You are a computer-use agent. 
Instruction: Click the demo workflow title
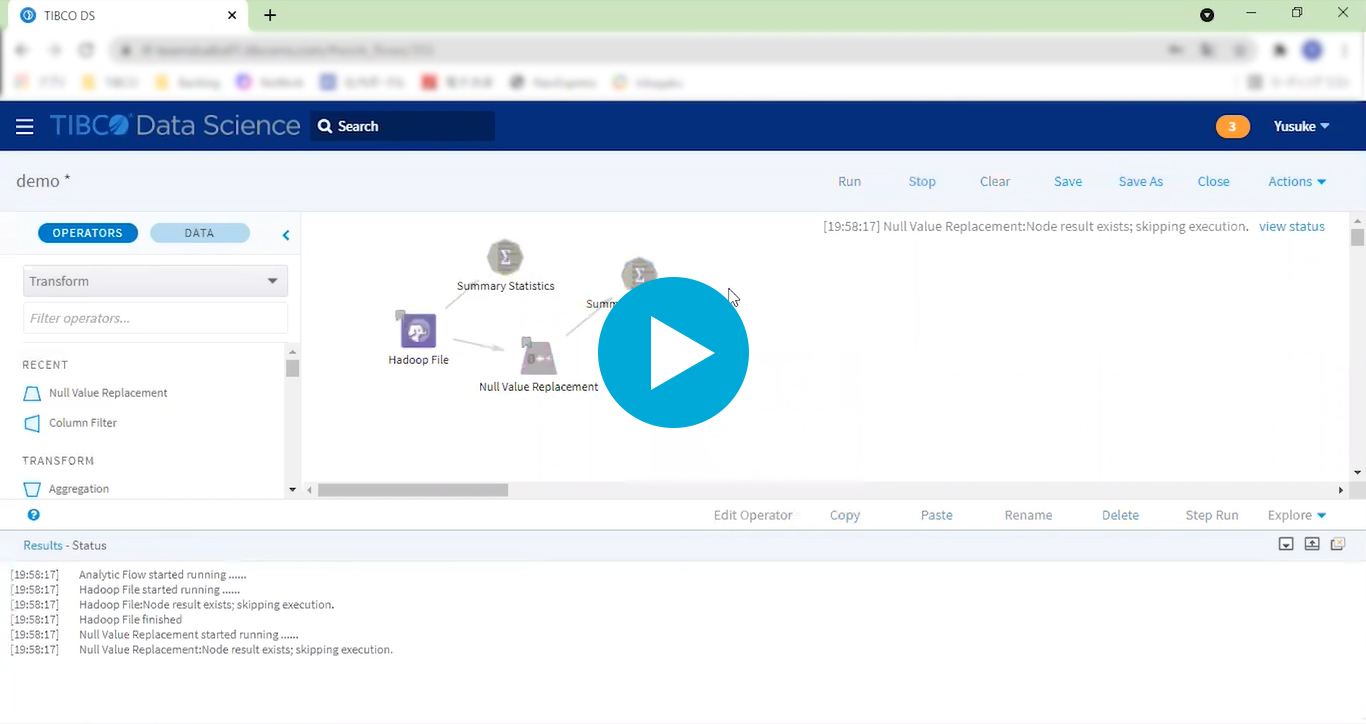tap(43, 181)
